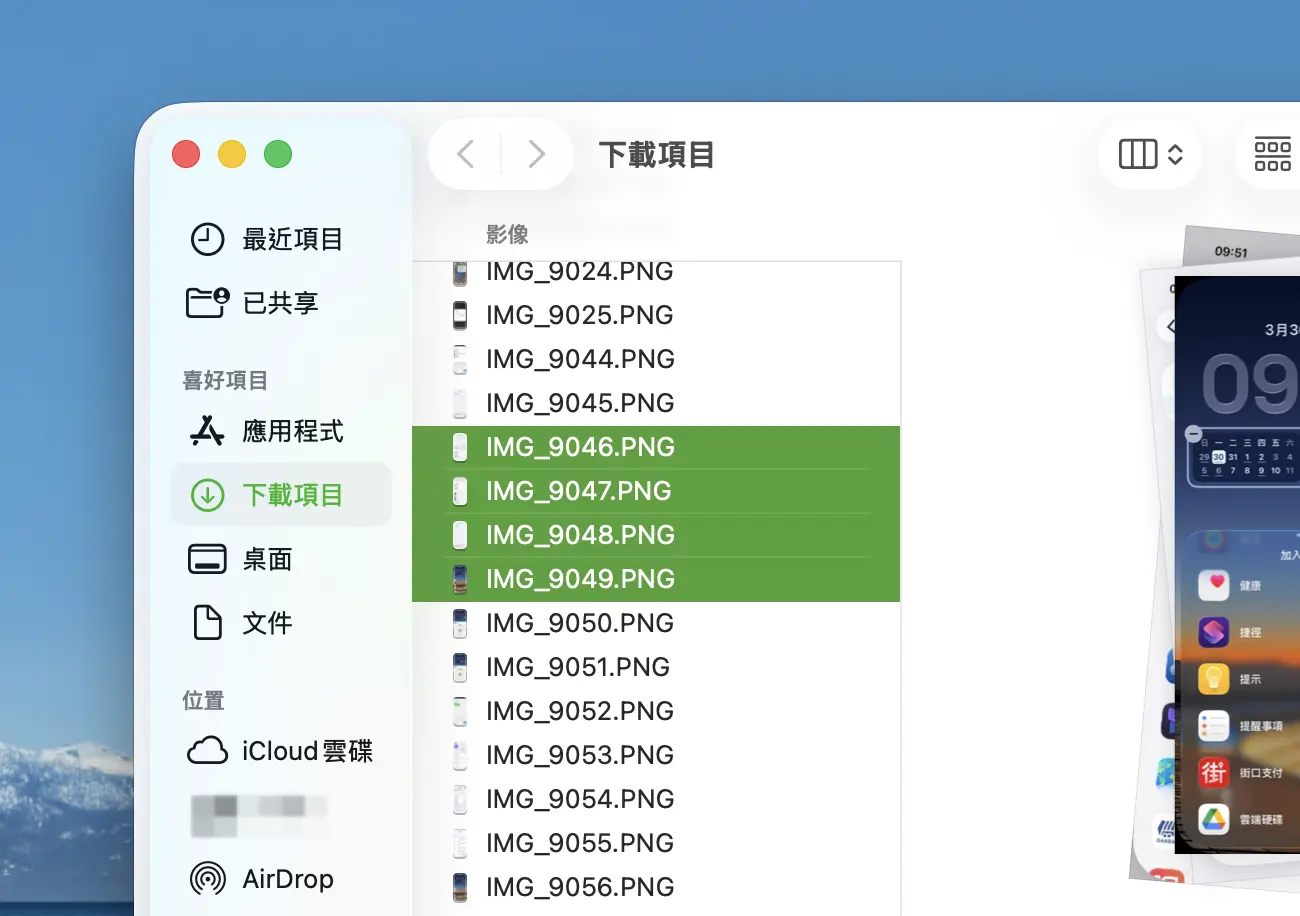Viewport: 1300px width, 916px height.
Task: Click the thumbnail icon of IMG_9056.PNG
Action: tap(460, 887)
